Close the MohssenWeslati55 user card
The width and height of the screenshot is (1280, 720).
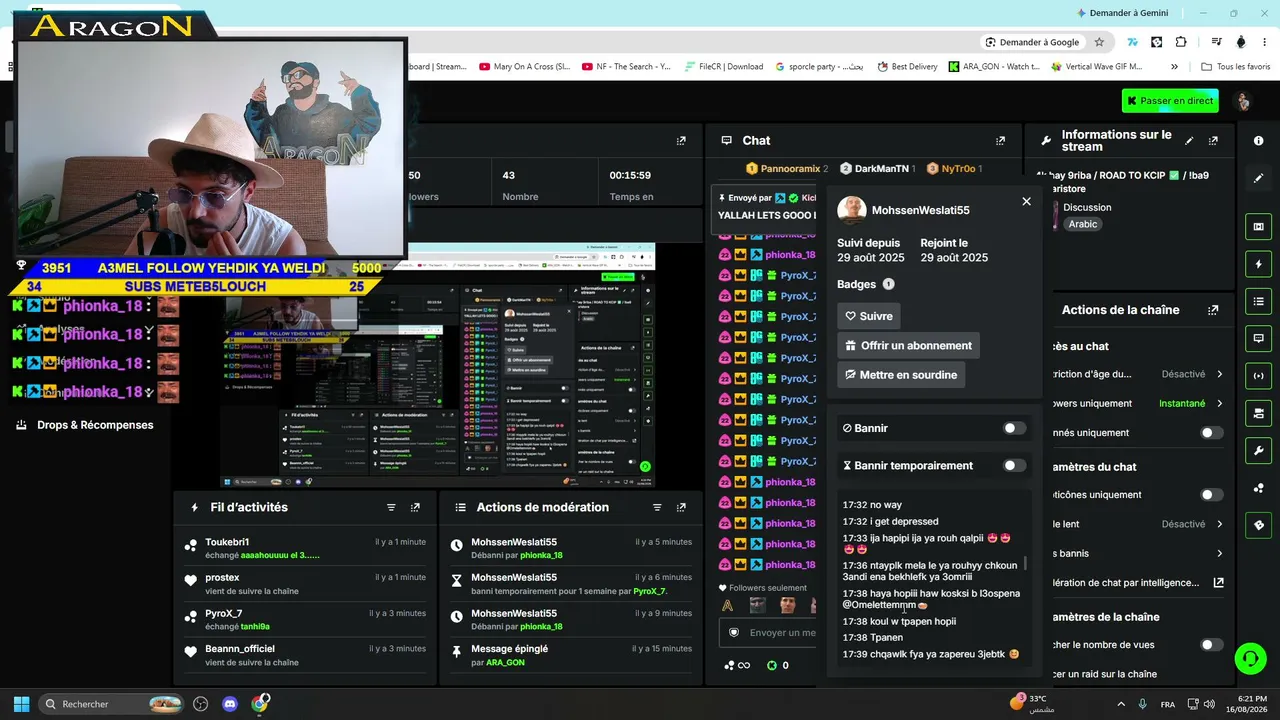[1026, 201]
